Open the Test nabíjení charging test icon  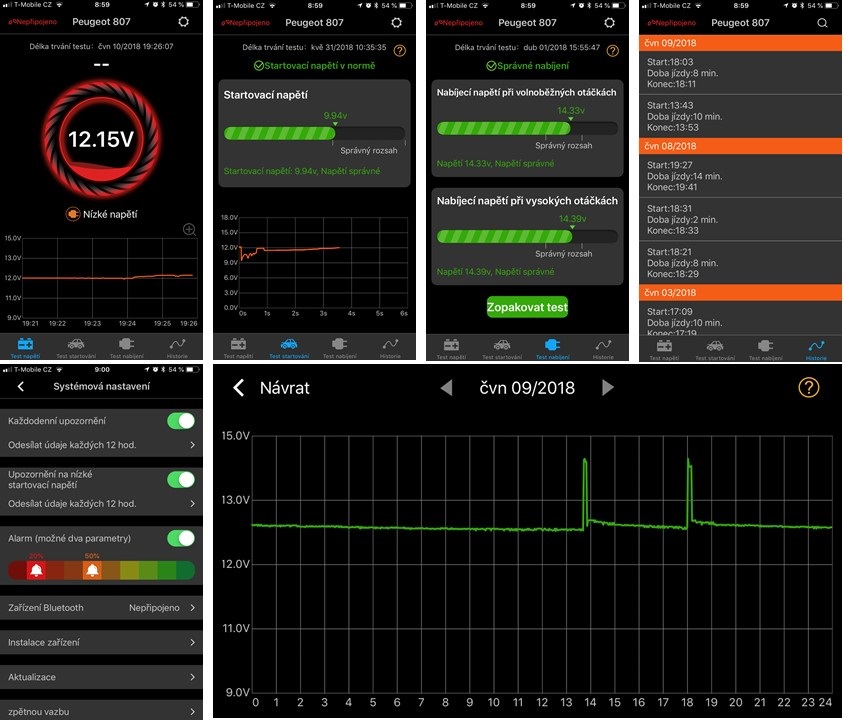(x=553, y=346)
